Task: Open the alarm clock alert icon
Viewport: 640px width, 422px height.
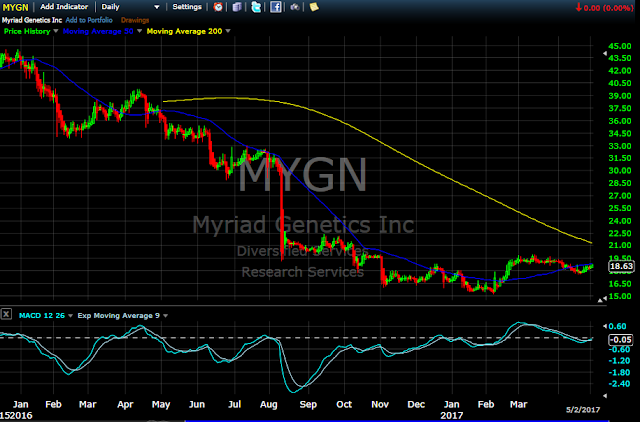Action: [218, 7]
